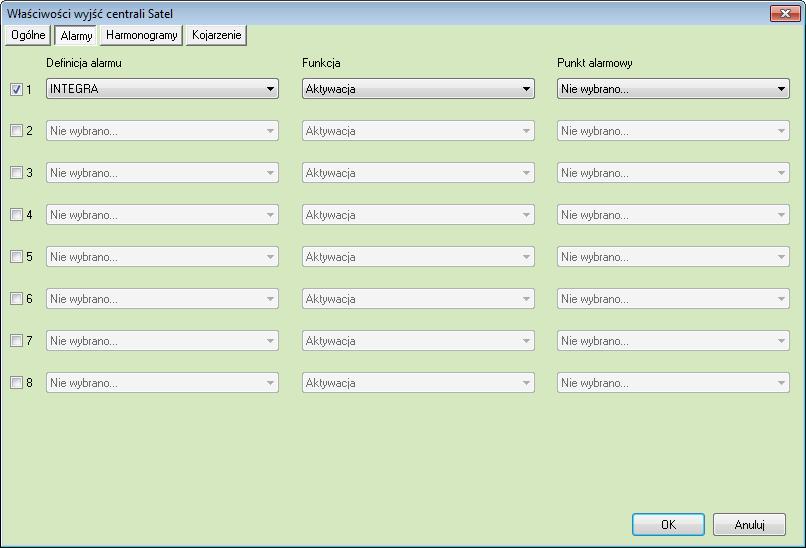Open row 8 Punkt alarmowy dropdown
Viewport: 806px width, 548px height.
[x=673, y=382]
